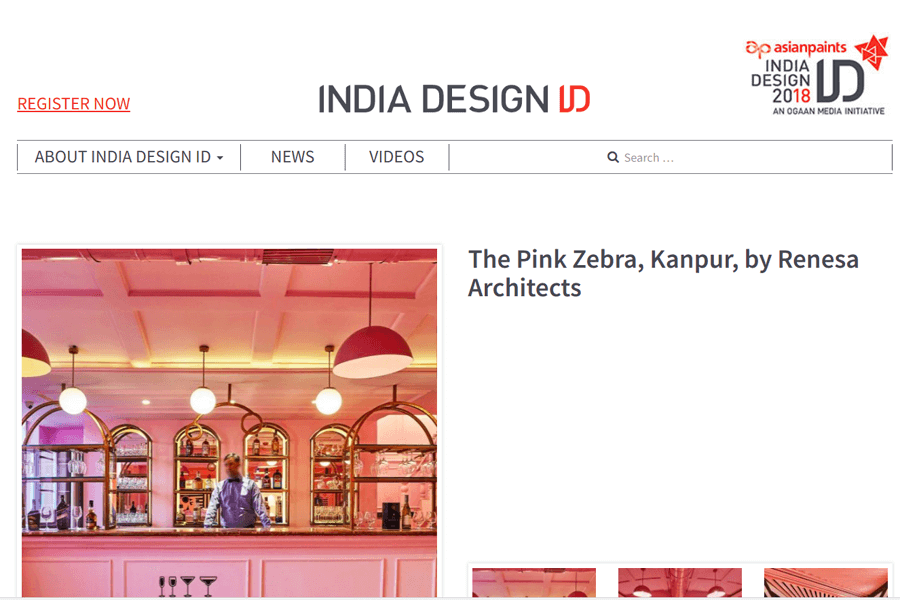Open the Videos page

pyautogui.click(x=396, y=157)
